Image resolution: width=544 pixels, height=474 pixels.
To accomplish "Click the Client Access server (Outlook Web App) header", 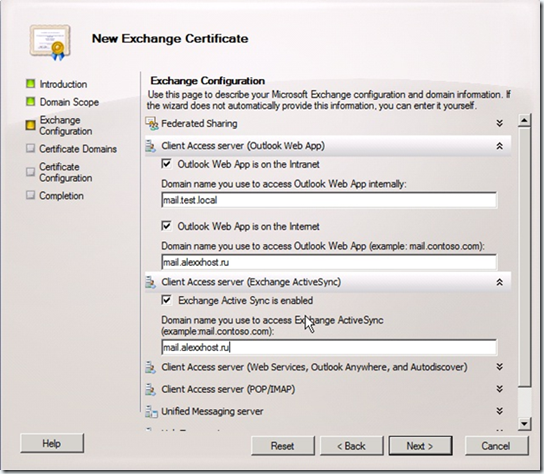I will point(243,146).
